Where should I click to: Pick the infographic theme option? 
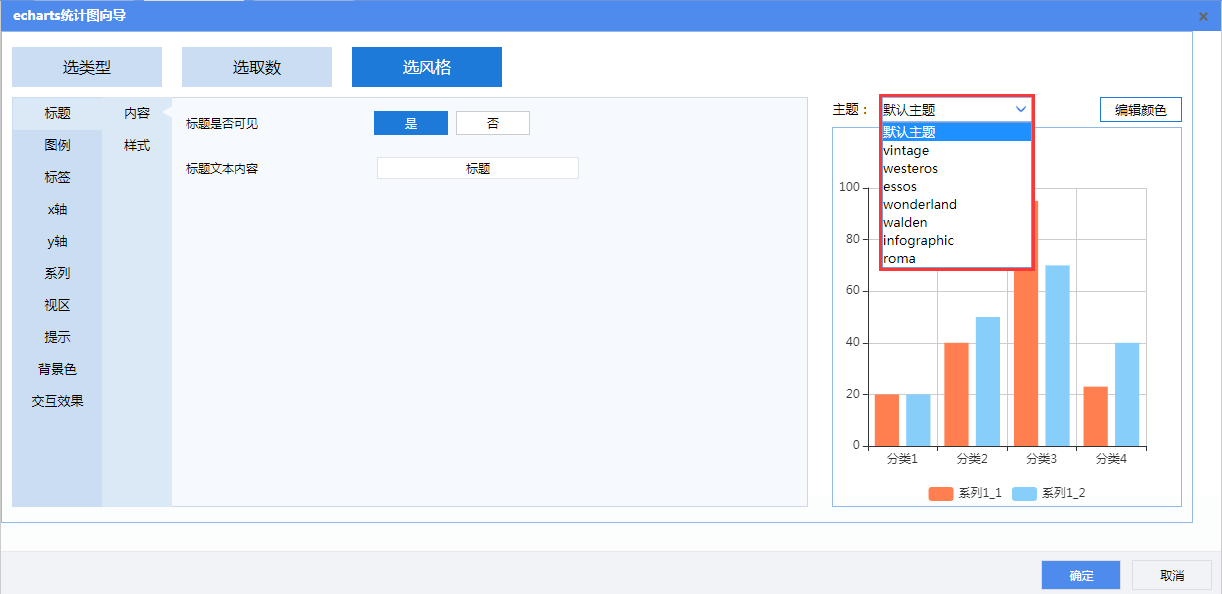click(918, 240)
